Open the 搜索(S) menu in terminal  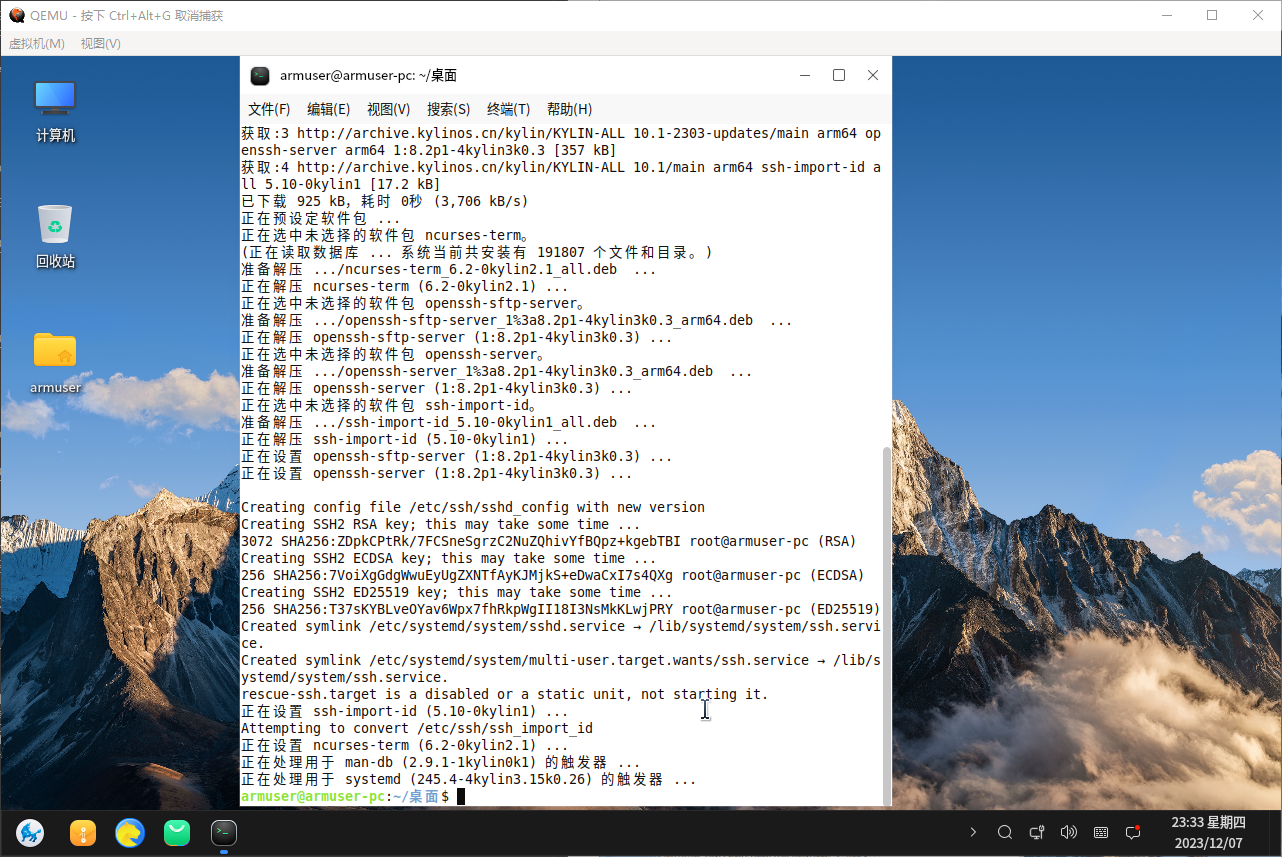(448, 109)
